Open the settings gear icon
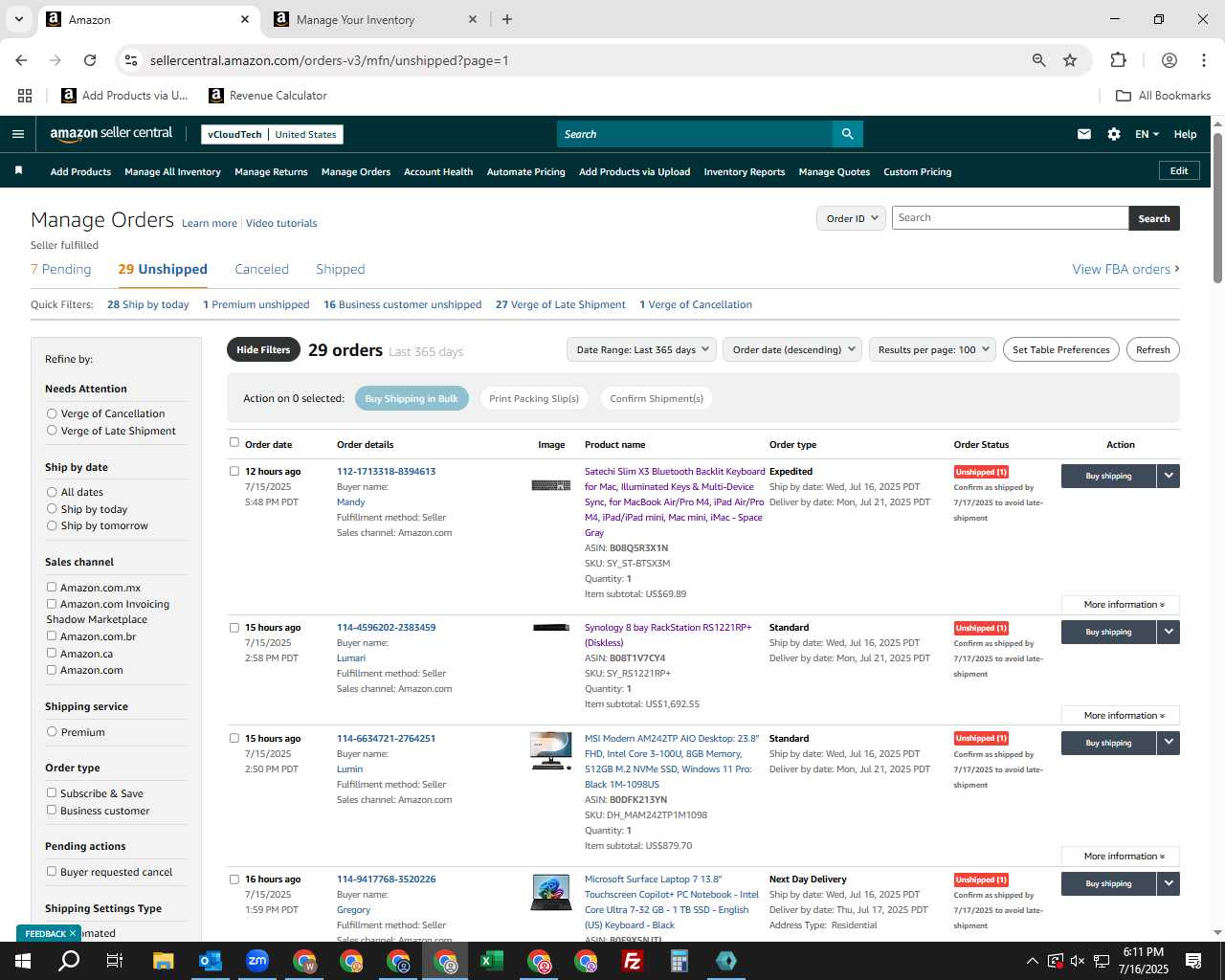 click(x=1114, y=134)
